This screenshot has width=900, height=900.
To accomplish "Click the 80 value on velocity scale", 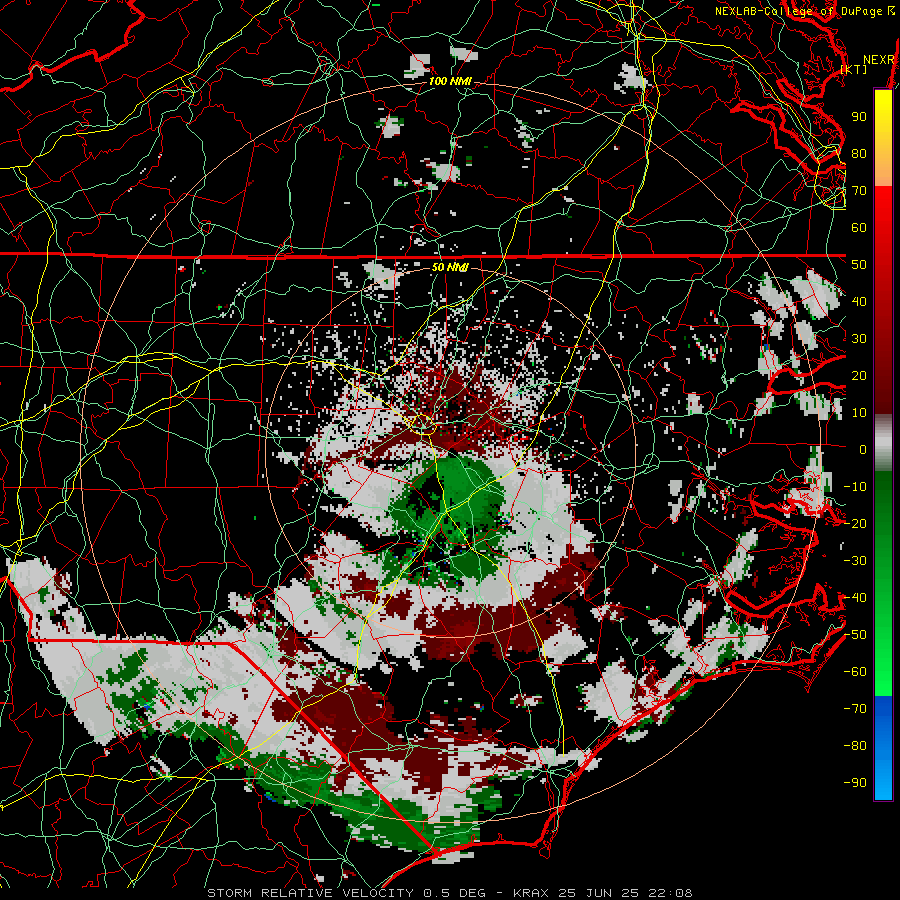I will pos(859,154).
